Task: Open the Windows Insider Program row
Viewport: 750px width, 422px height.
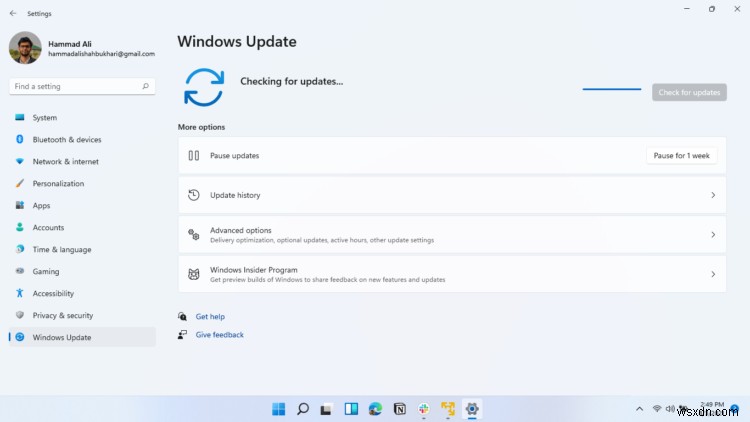Action: tap(452, 274)
